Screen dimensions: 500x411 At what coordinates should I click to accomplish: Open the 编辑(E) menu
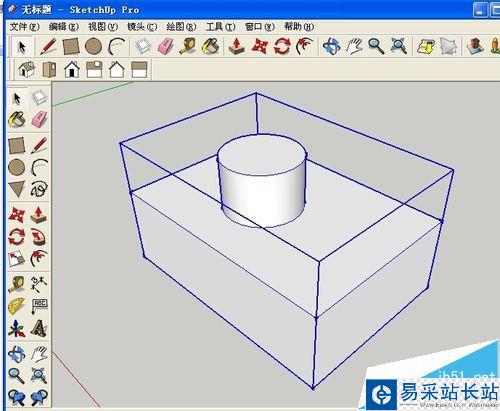(64, 26)
